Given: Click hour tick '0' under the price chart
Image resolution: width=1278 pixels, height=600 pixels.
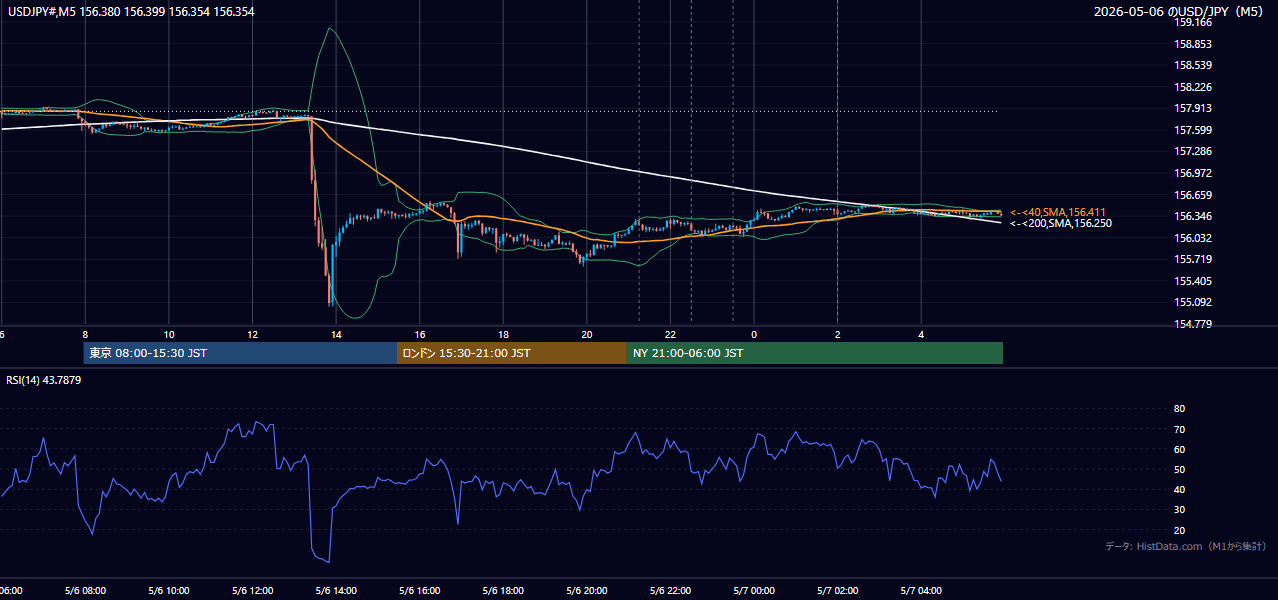Looking at the screenshot, I should (x=754, y=334).
